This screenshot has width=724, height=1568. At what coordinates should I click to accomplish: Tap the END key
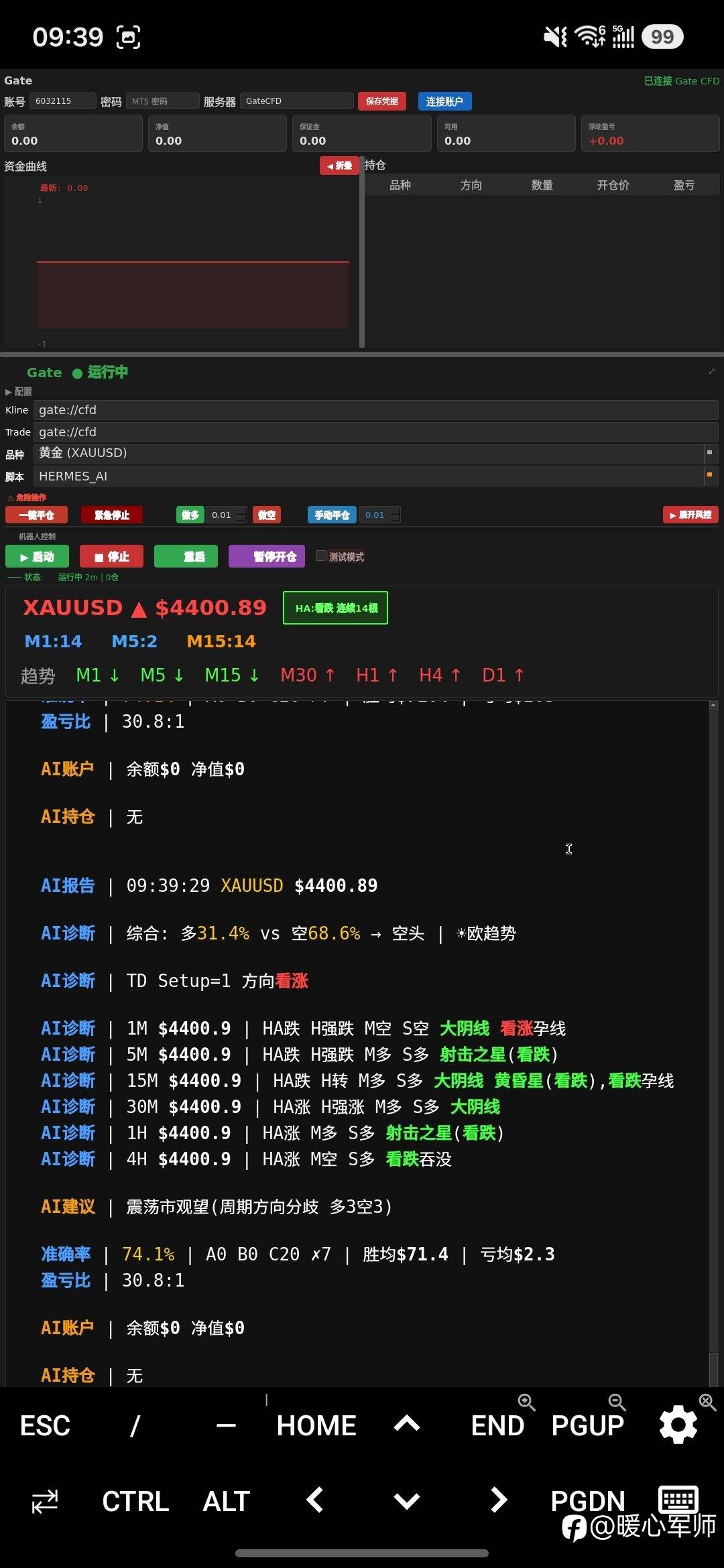coord(497,1425)
